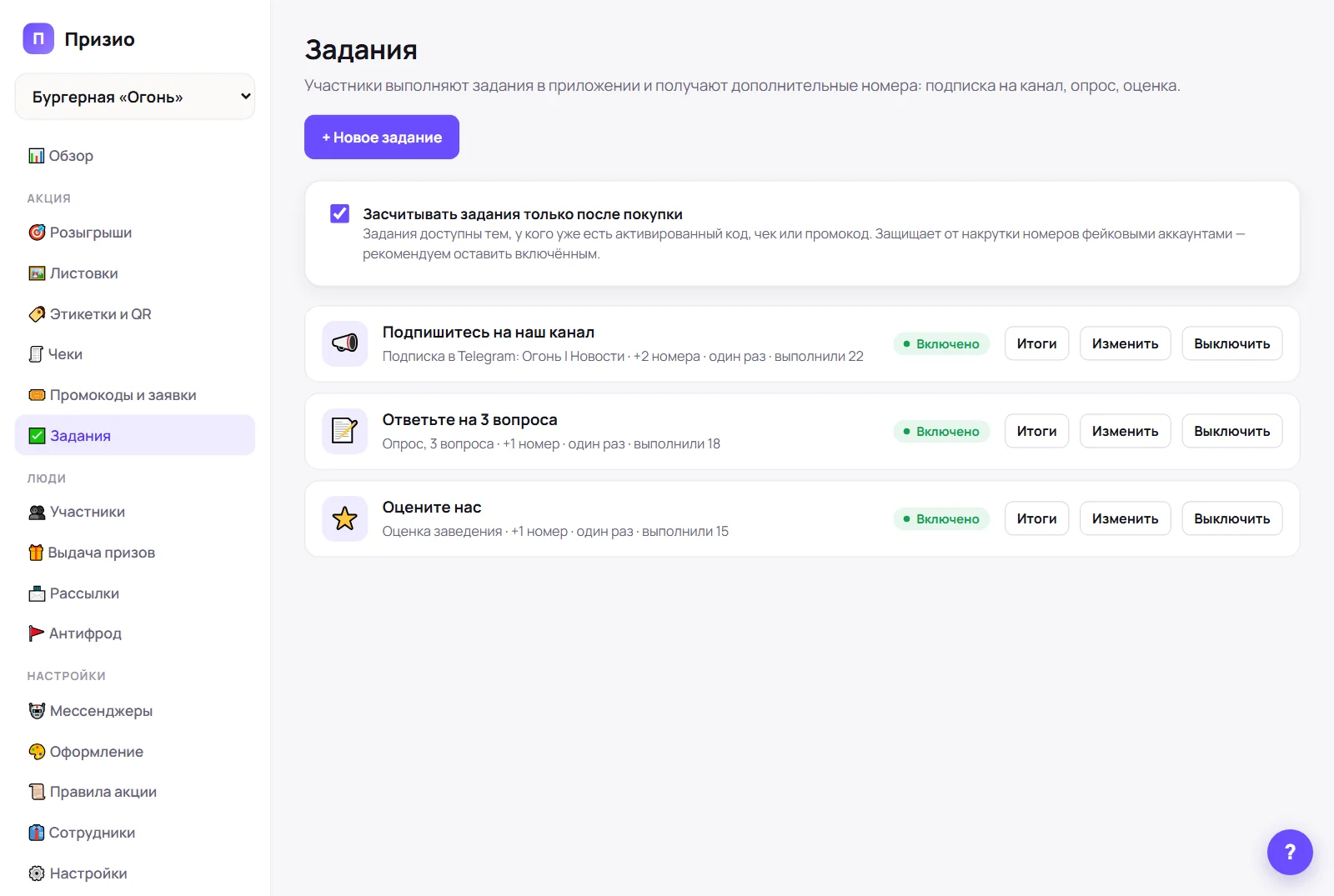Click the Включено status of survey task
The image size is (1334, 896).
pyautogui.click(x=941, y=431)
